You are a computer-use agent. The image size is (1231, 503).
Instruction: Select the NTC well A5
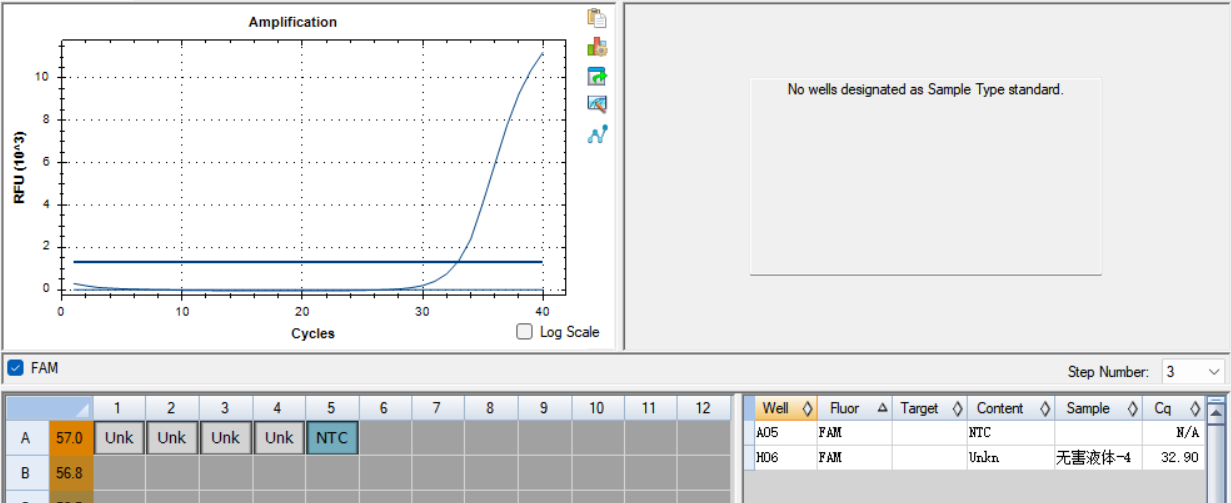332,437
